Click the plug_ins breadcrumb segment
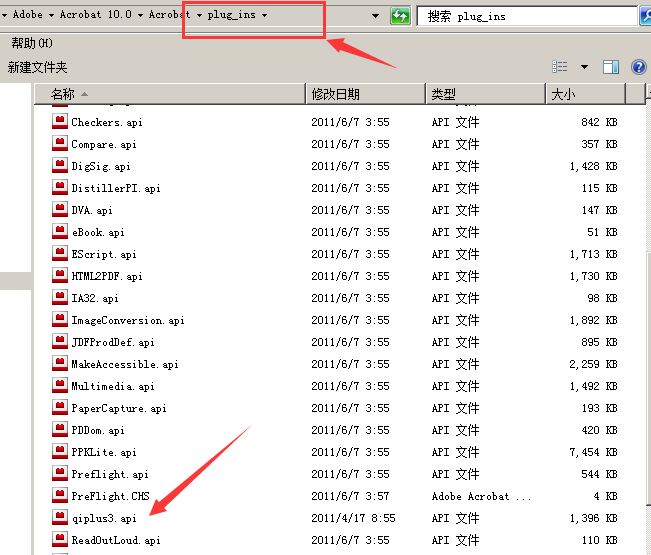651x555 pixels. point(231,15)
